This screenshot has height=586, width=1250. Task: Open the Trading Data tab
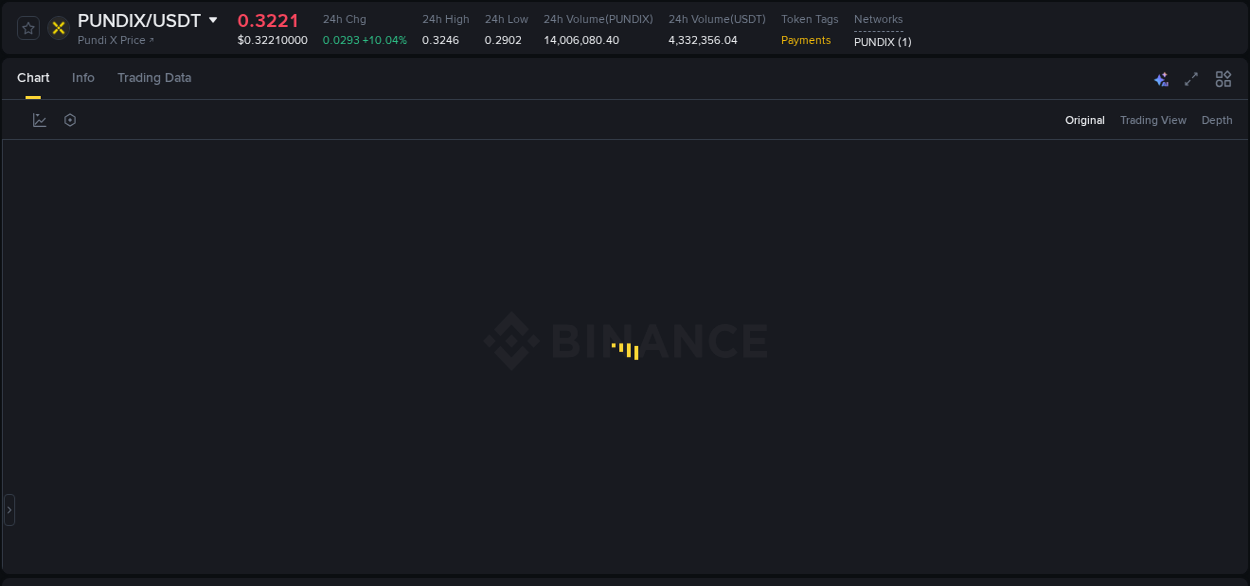154,77
